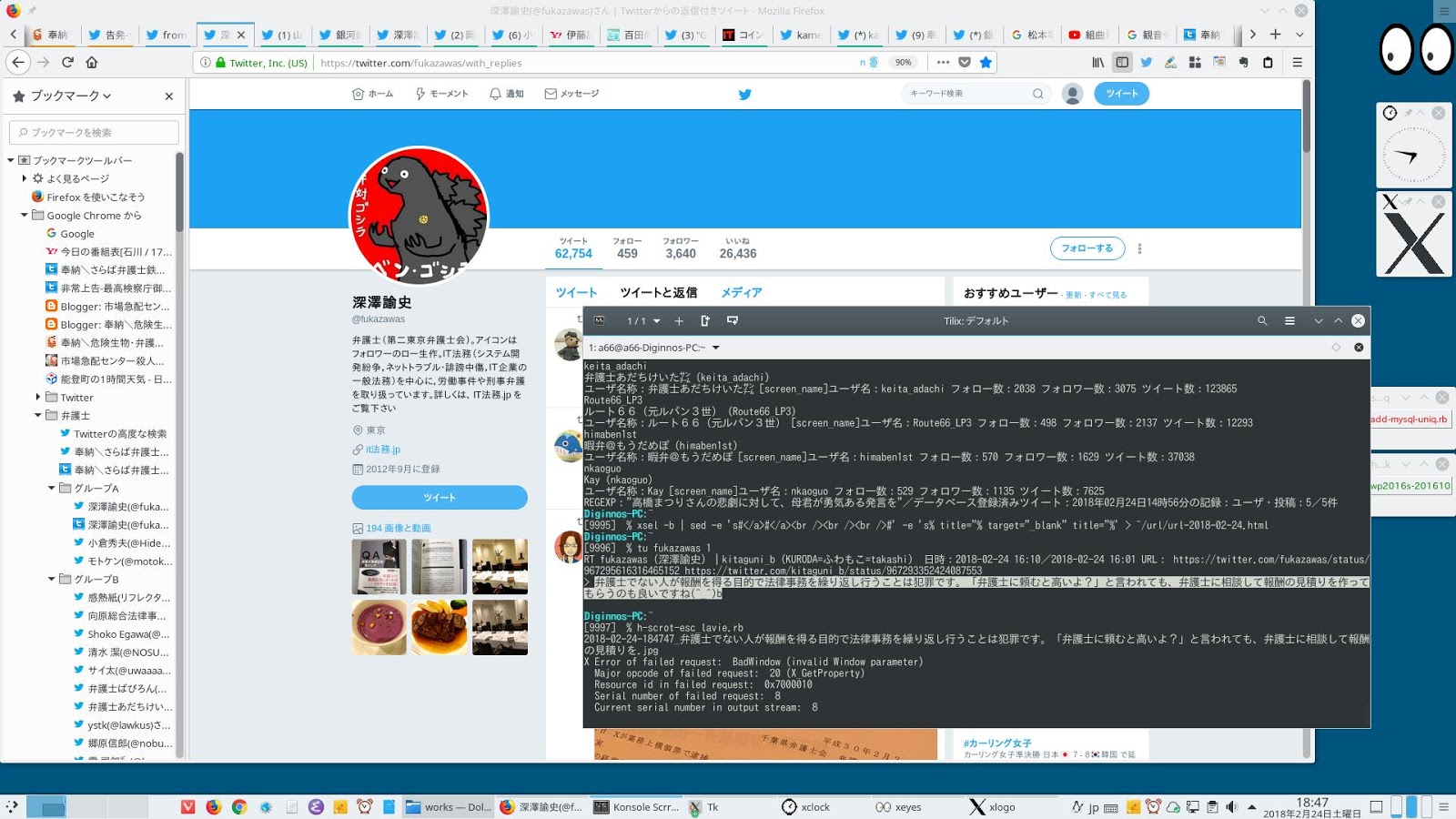Open profile more options vertical dots

pyautogui.click(x=1139, y=248)
